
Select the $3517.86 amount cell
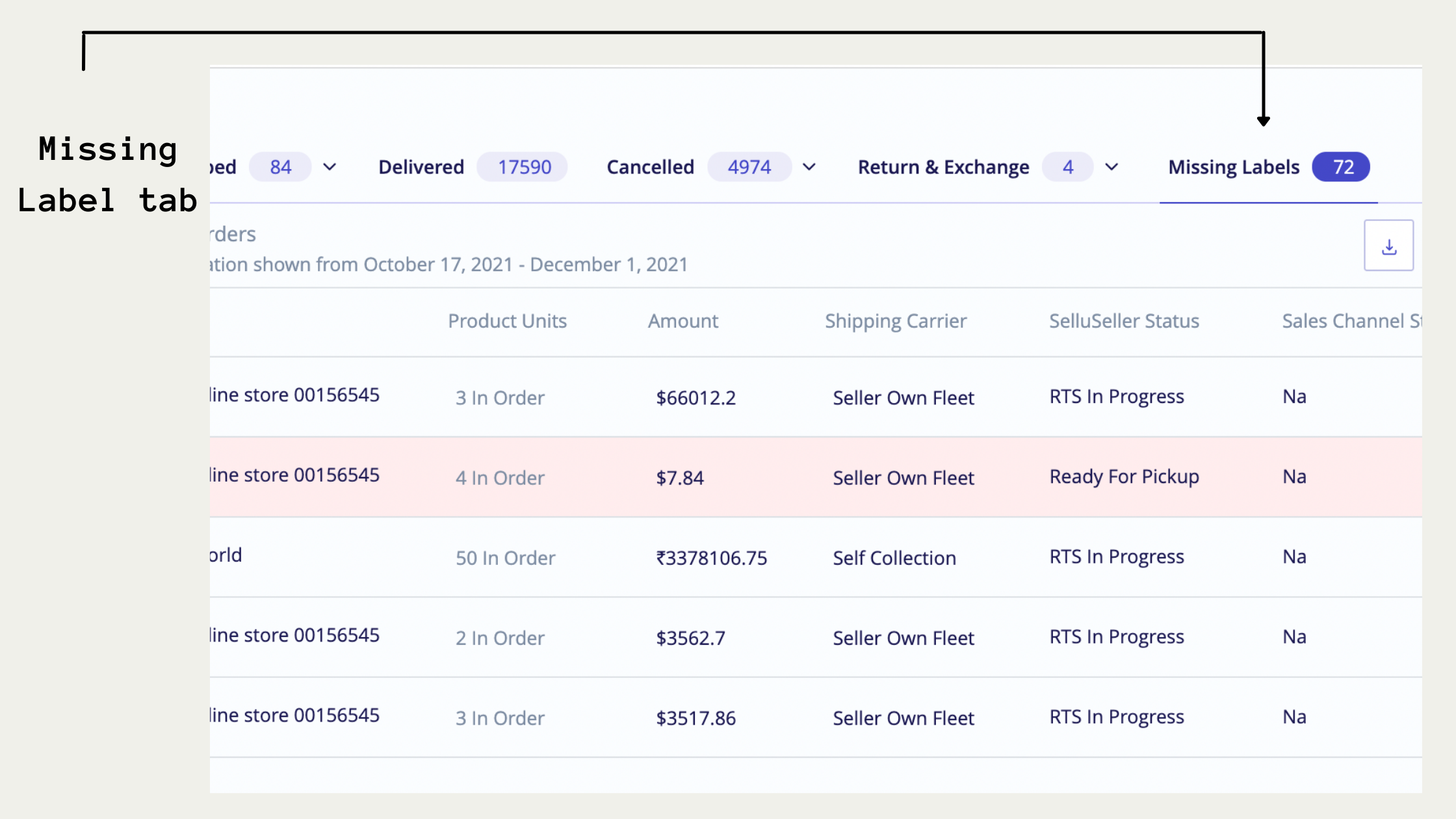click(x=696, y=718)
